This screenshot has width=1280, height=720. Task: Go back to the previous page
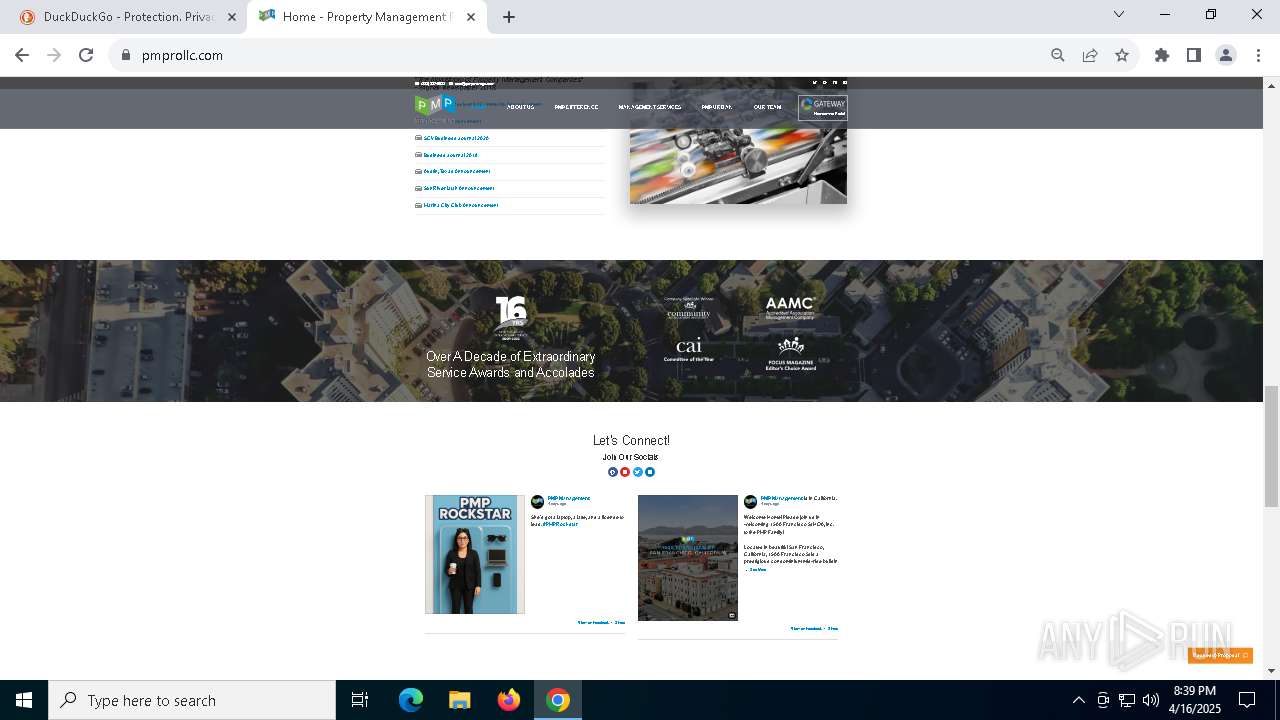(x=22, y=55)
